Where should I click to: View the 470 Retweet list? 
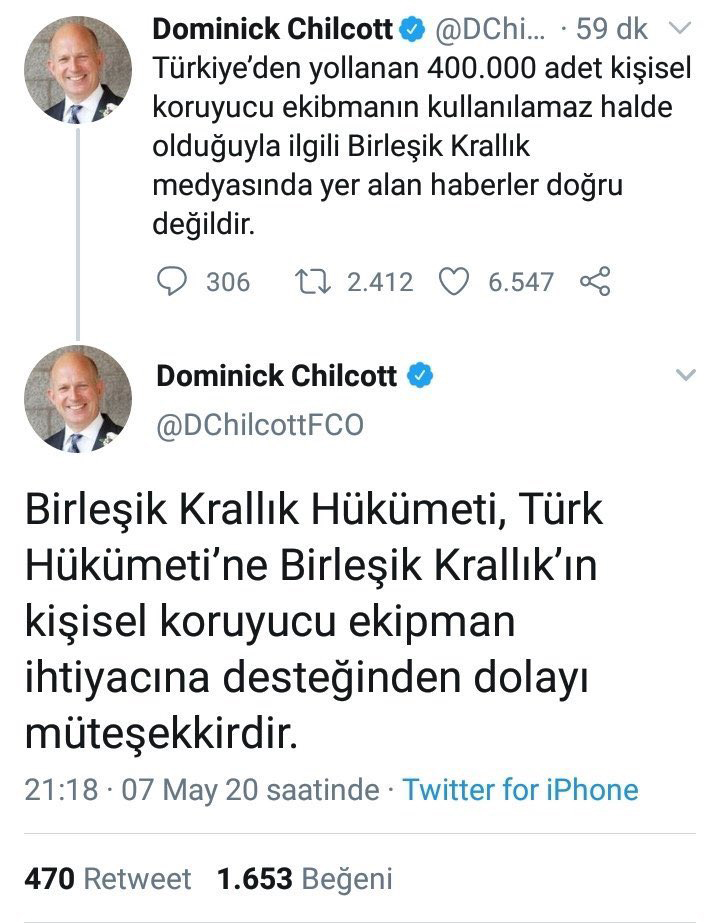(x=108, y=878)
